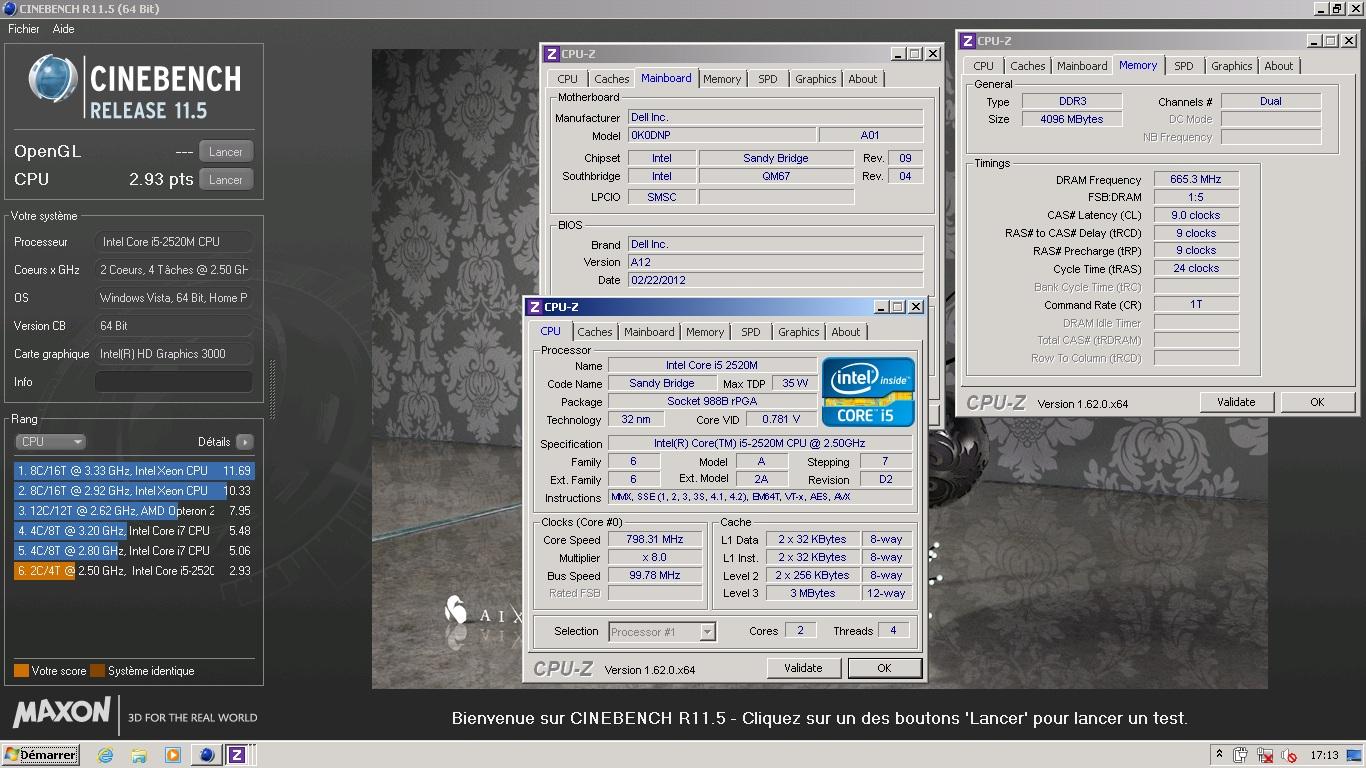Launch the OpenGL test with Lancer
The width and height of the screenshot is (1366, 768).
[226, 152]
